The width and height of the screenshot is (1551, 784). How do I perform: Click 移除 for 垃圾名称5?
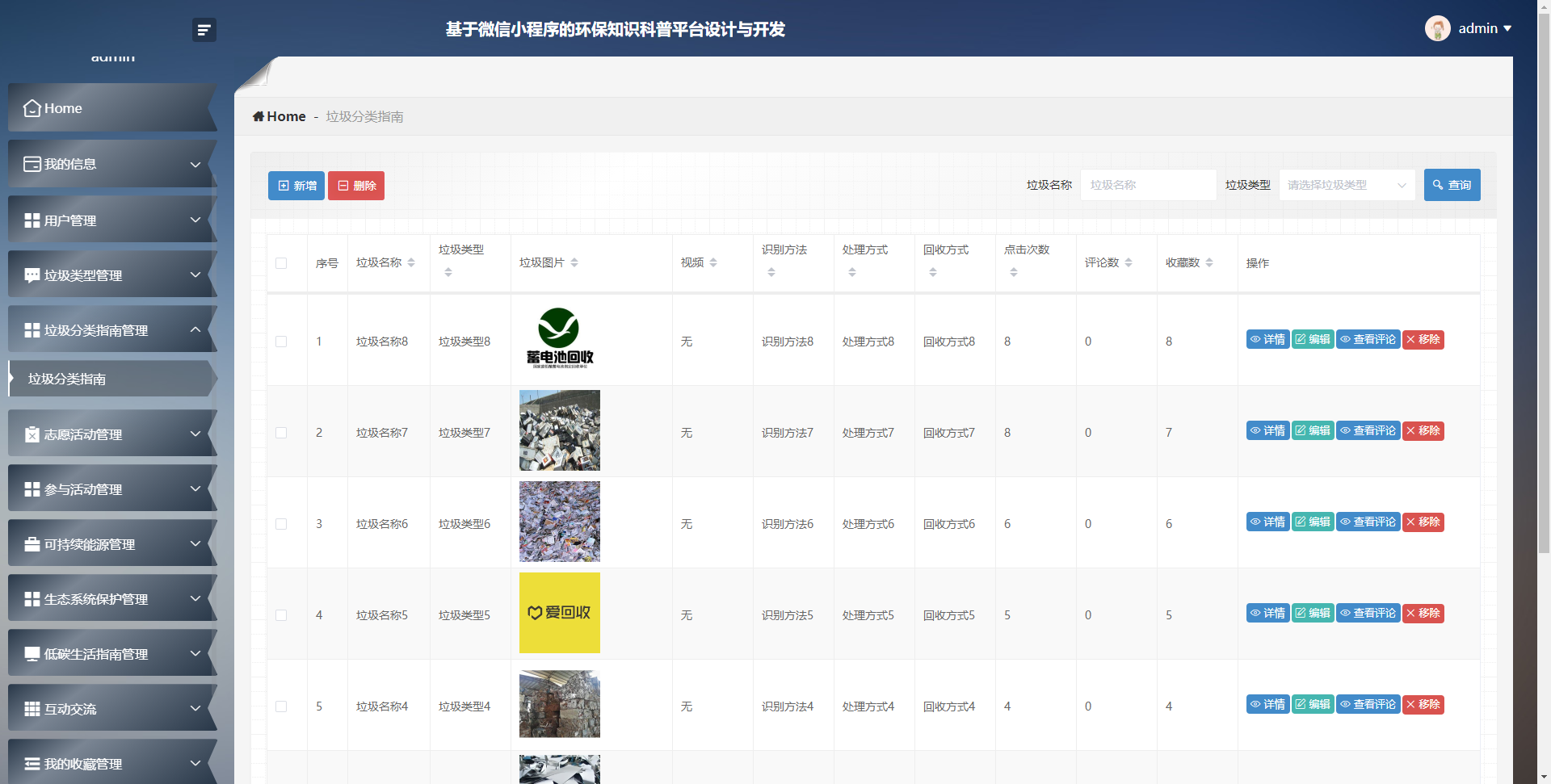click(x=1423, y=614)
